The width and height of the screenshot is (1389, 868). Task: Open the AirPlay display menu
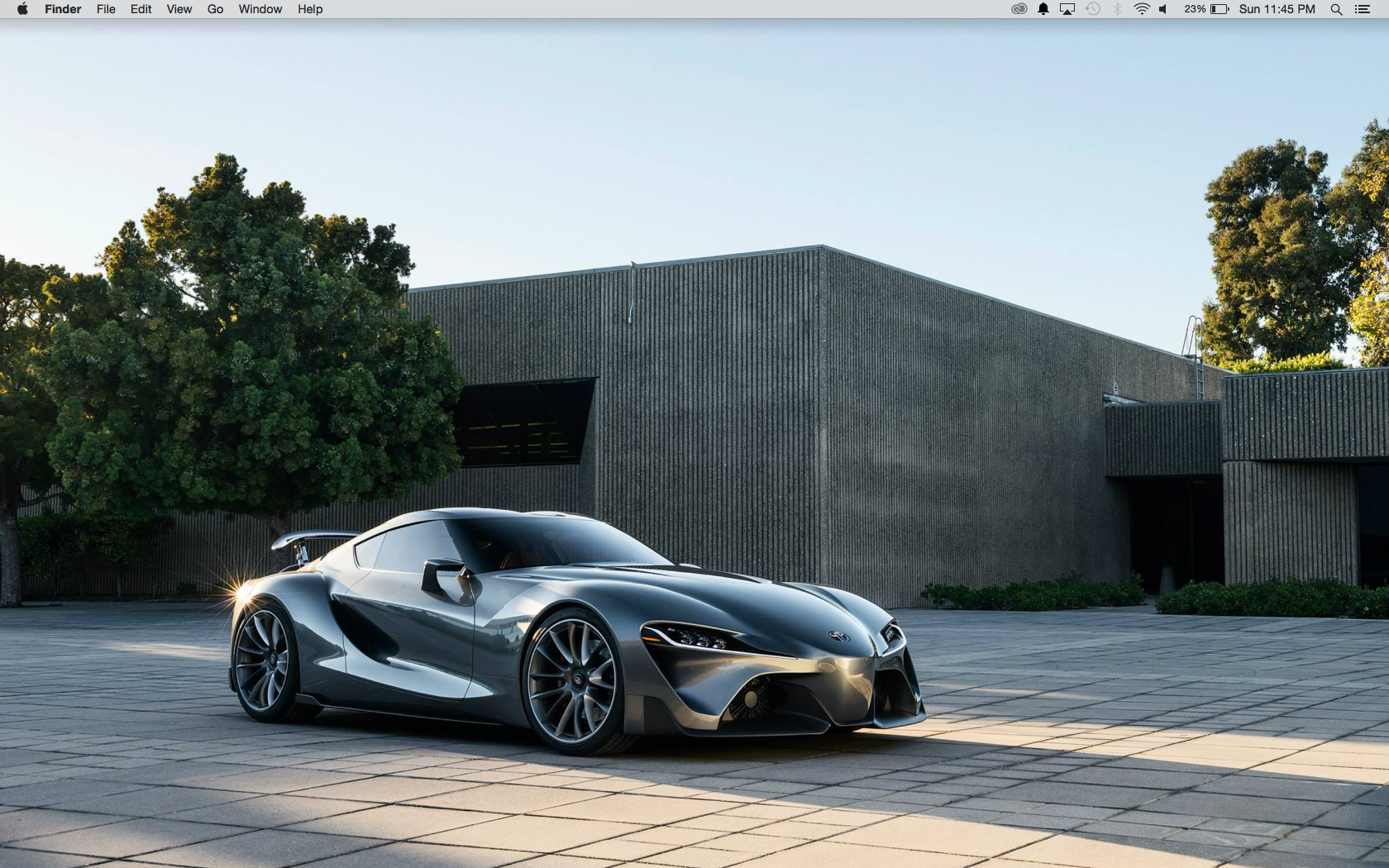pyautogui.click(x=1067, y=9)
